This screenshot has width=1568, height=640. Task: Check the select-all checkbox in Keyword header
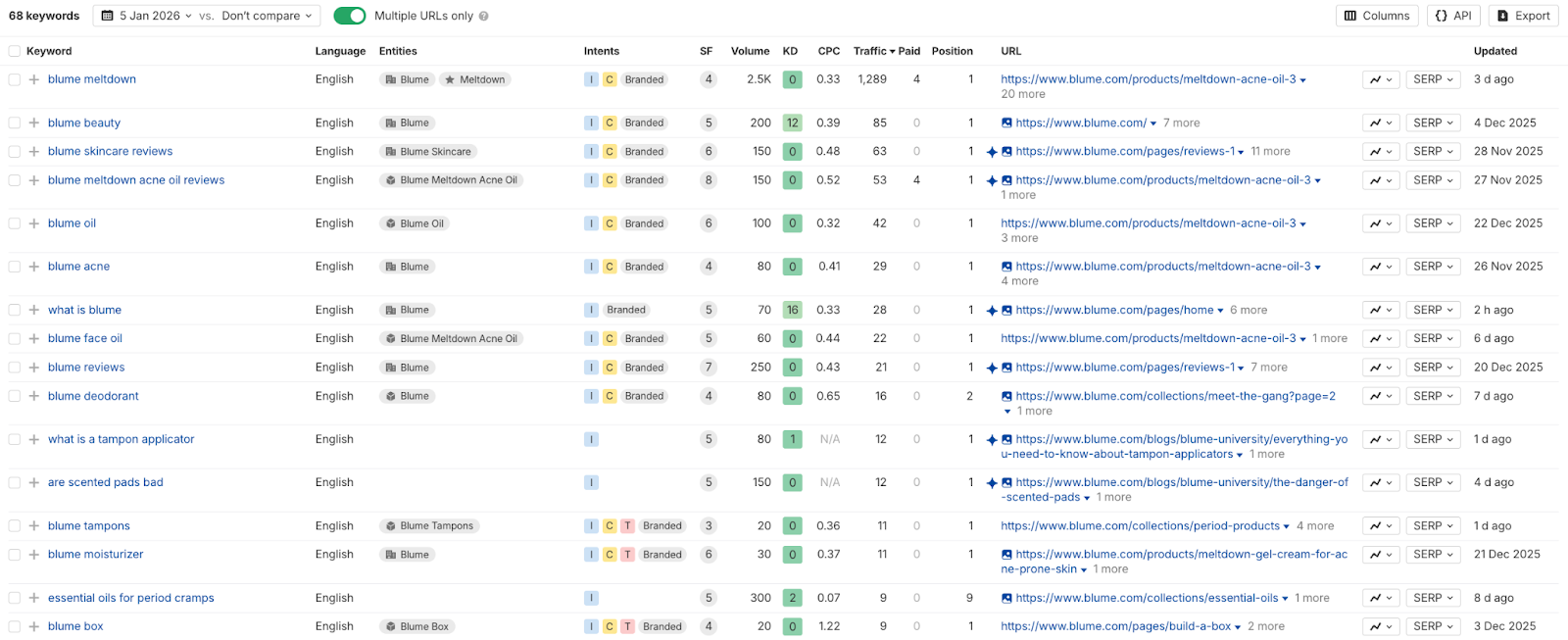(x=14, y=51)
